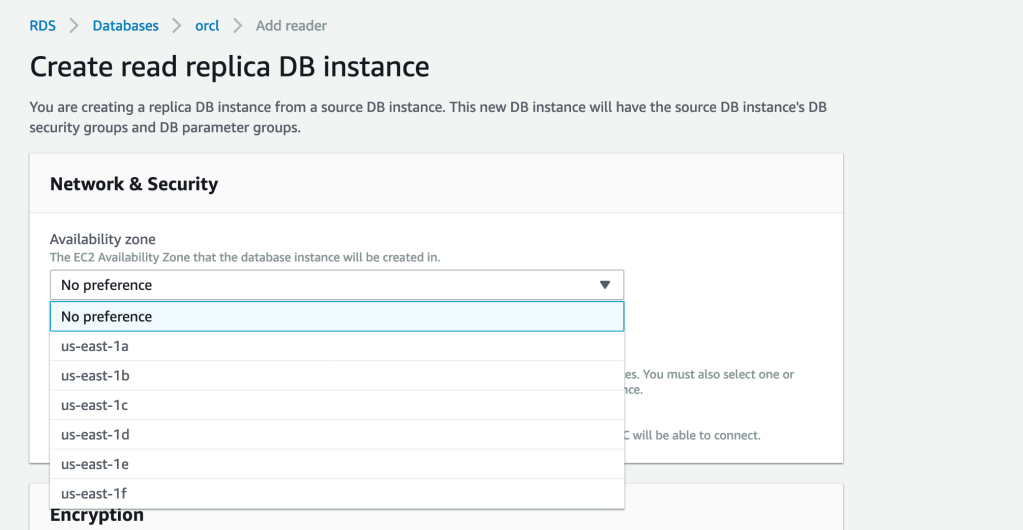
Task: Click the chevron between RDS and Databases
Action: (74, 26)
